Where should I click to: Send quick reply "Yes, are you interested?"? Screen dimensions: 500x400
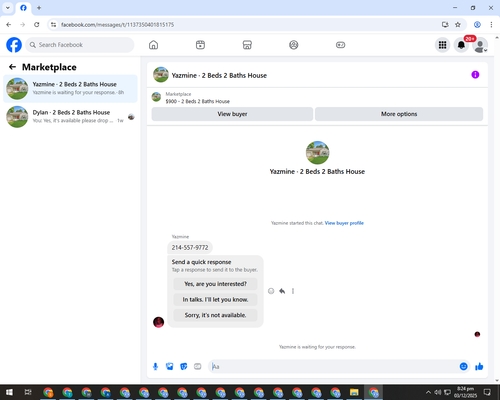(215, 284)
